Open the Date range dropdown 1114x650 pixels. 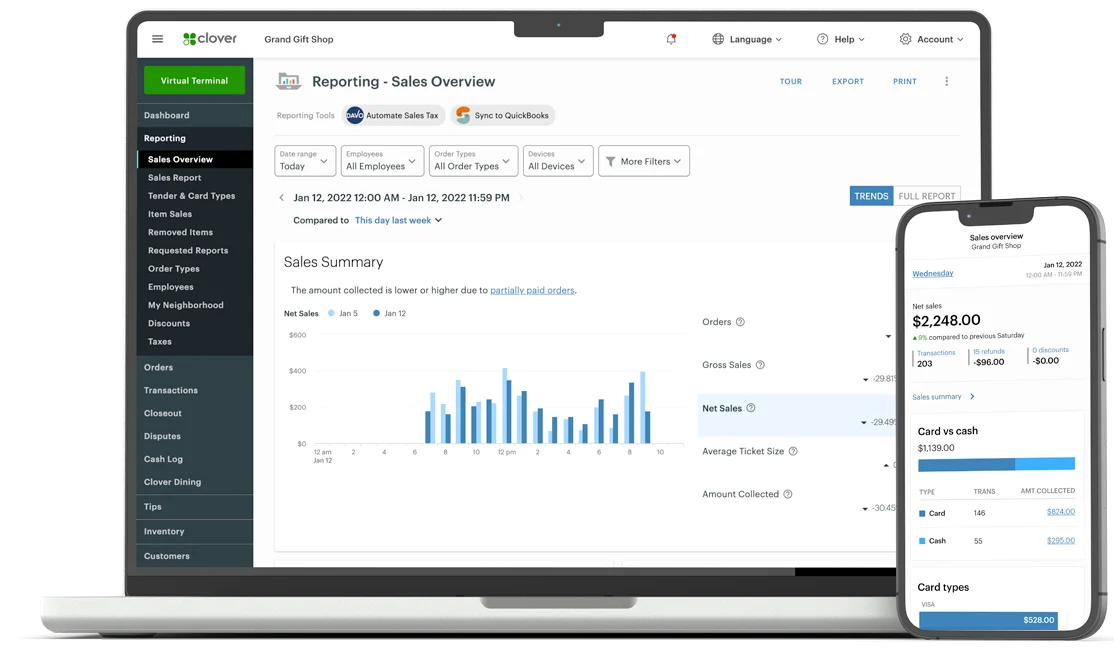(x=305, y=161)
